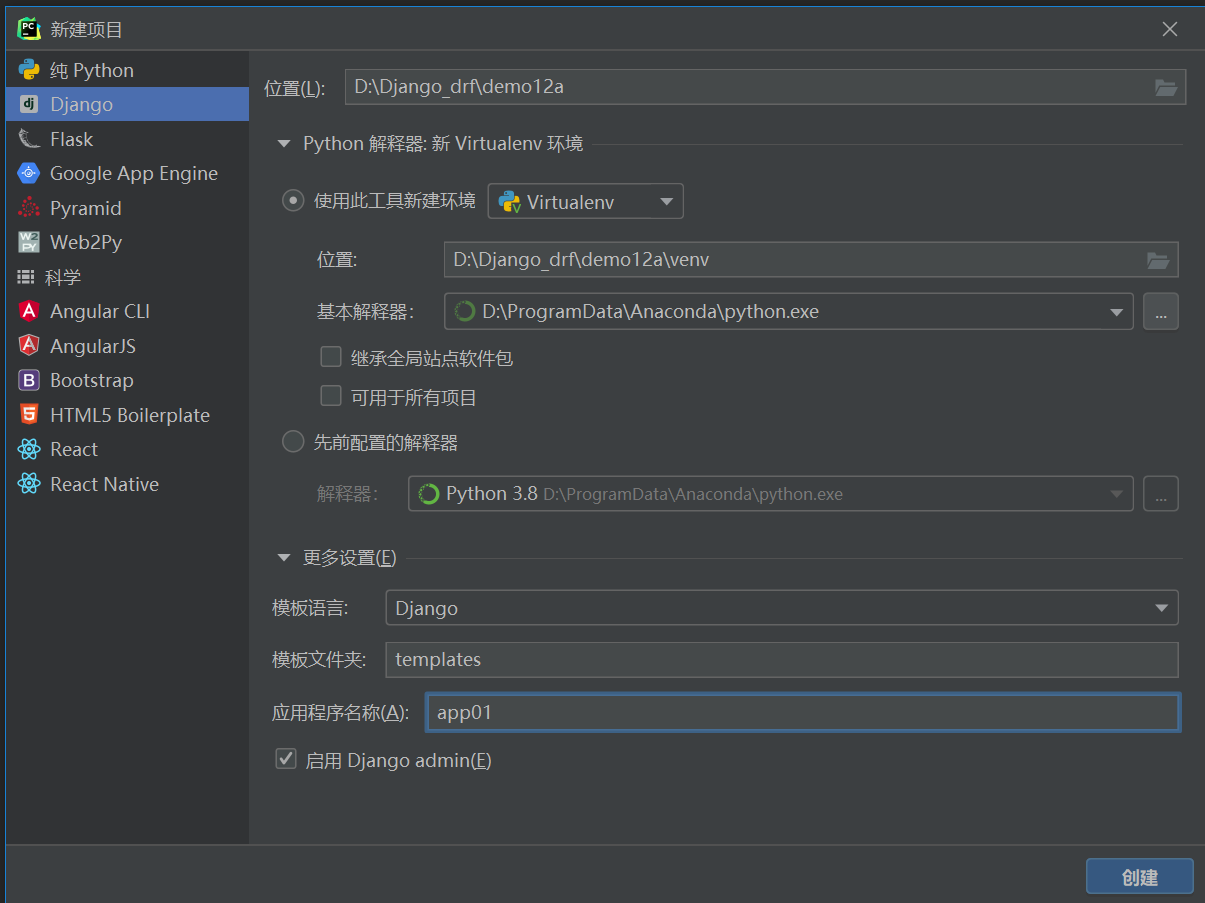Click the React atom icon
This screenshot has width=1205, height=903.
[x=29, y=449]
